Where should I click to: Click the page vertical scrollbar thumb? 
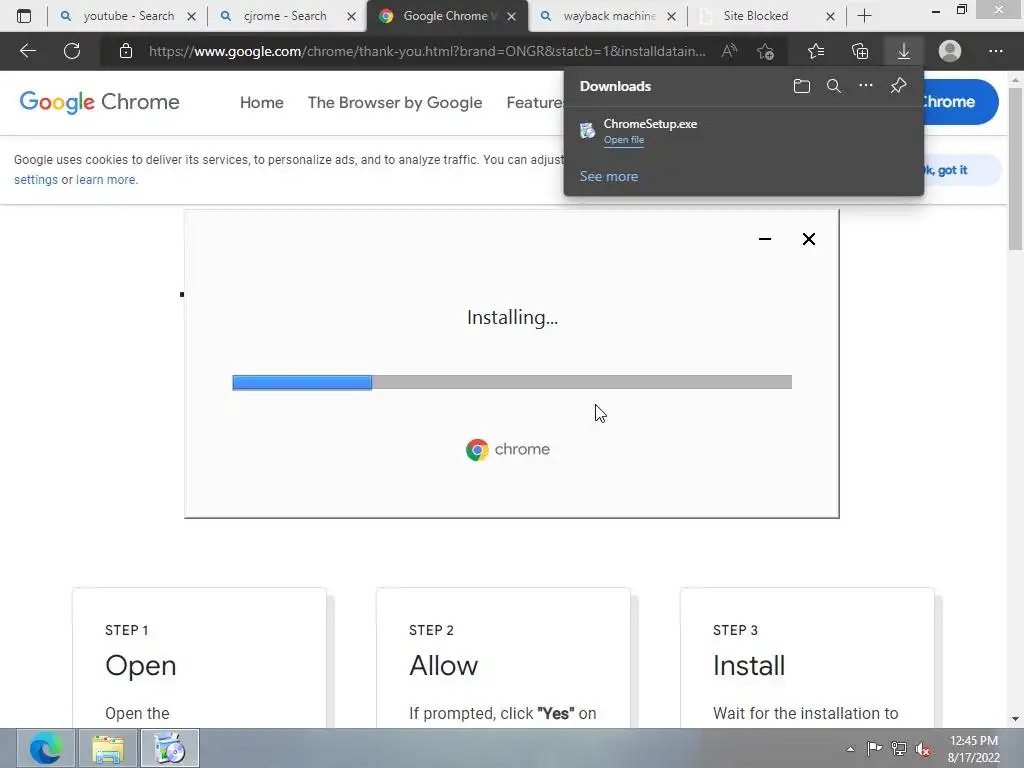coord(1015,168)
